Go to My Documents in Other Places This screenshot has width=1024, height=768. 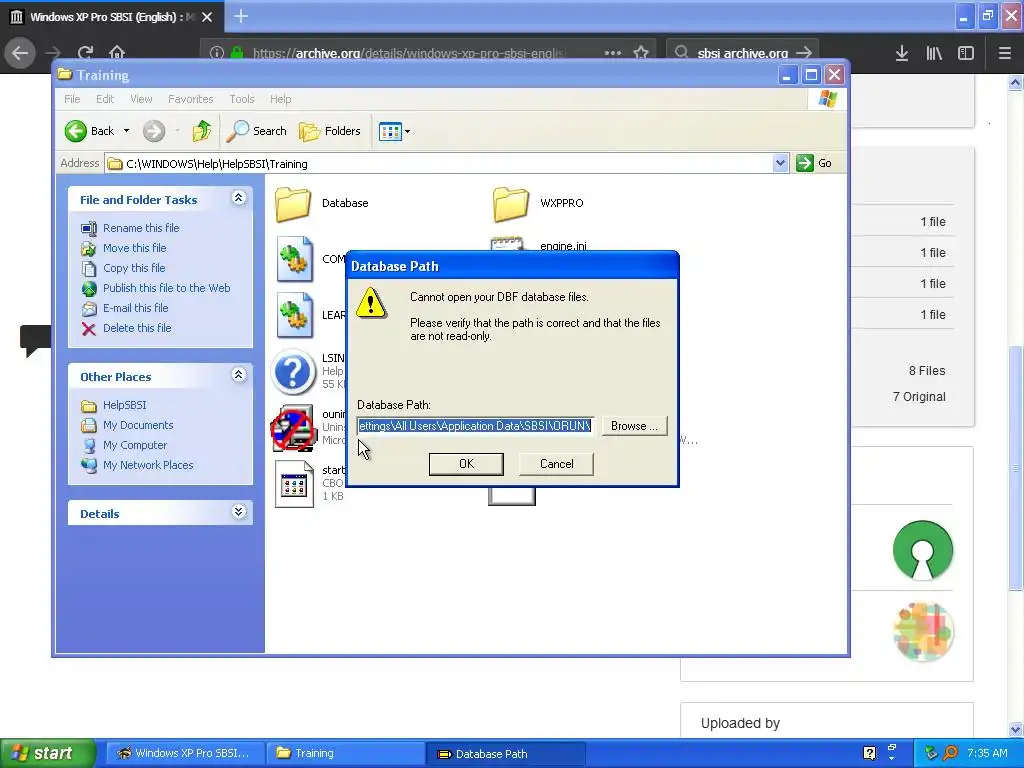138,425
